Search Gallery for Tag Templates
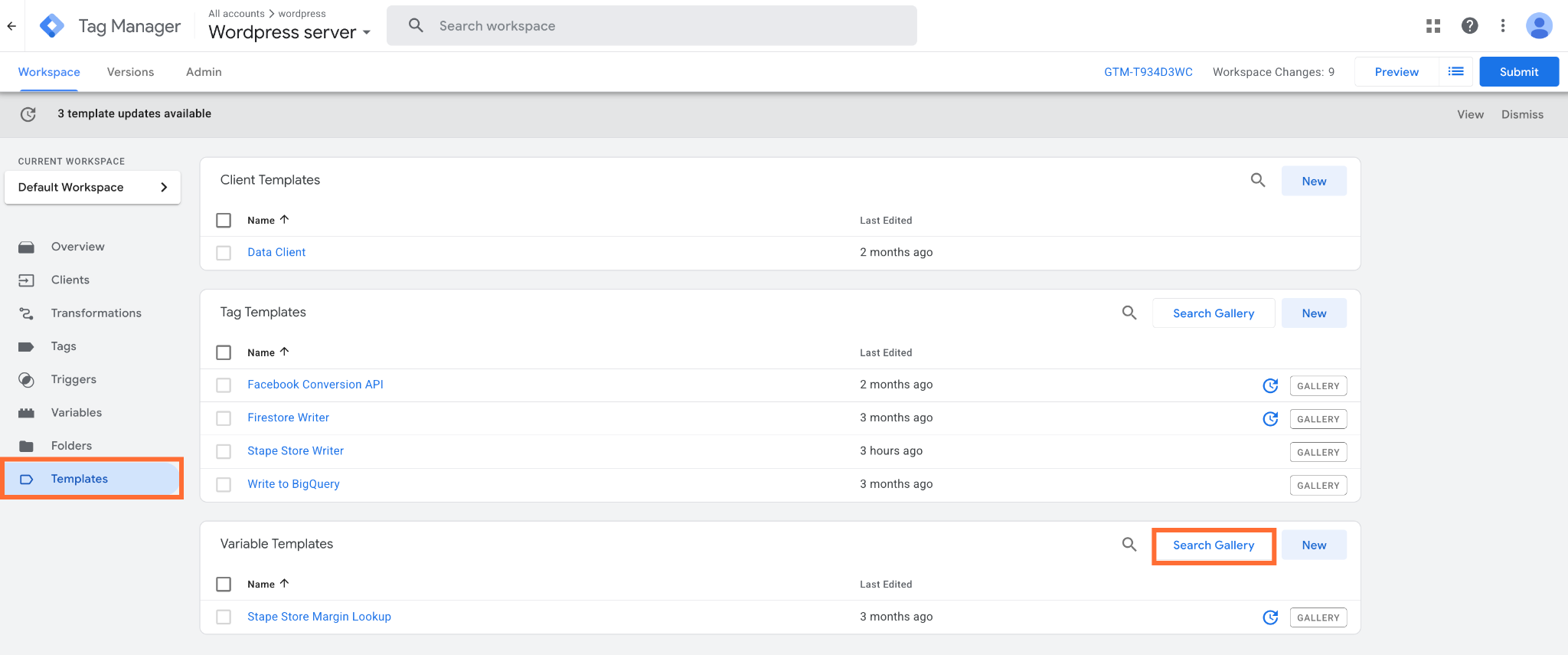The width and height of the screenshot is (1568, 655). tap(1214, 313)
